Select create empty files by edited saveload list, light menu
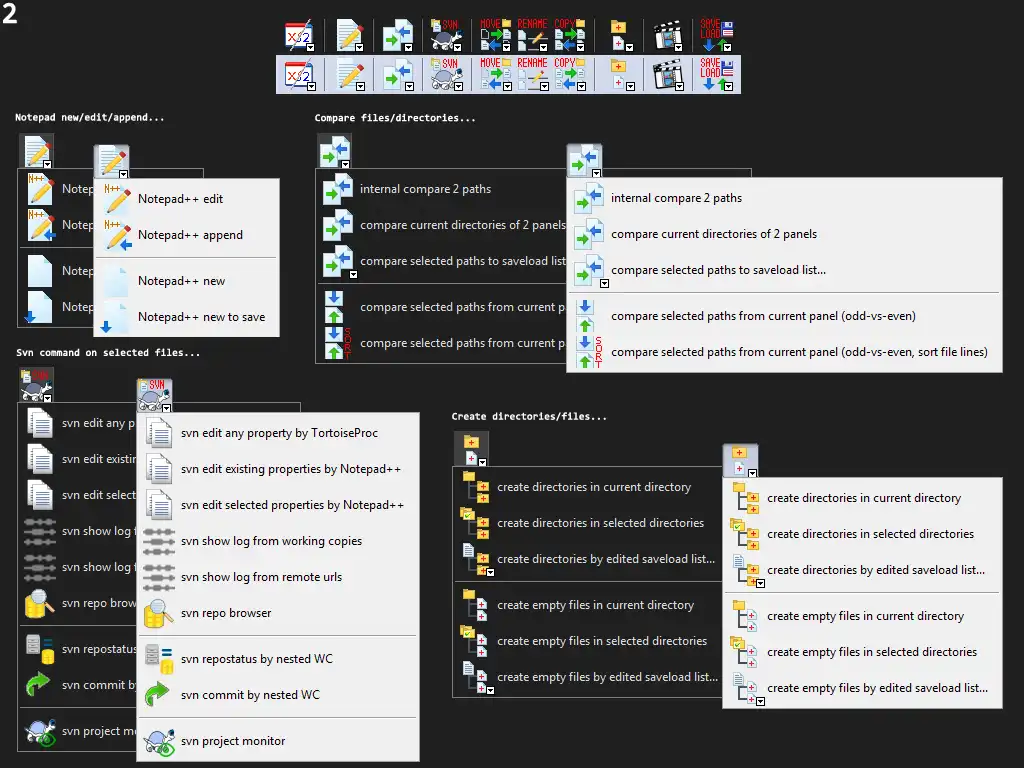This screenshot has height=768, width=1024. pos(862,688)
